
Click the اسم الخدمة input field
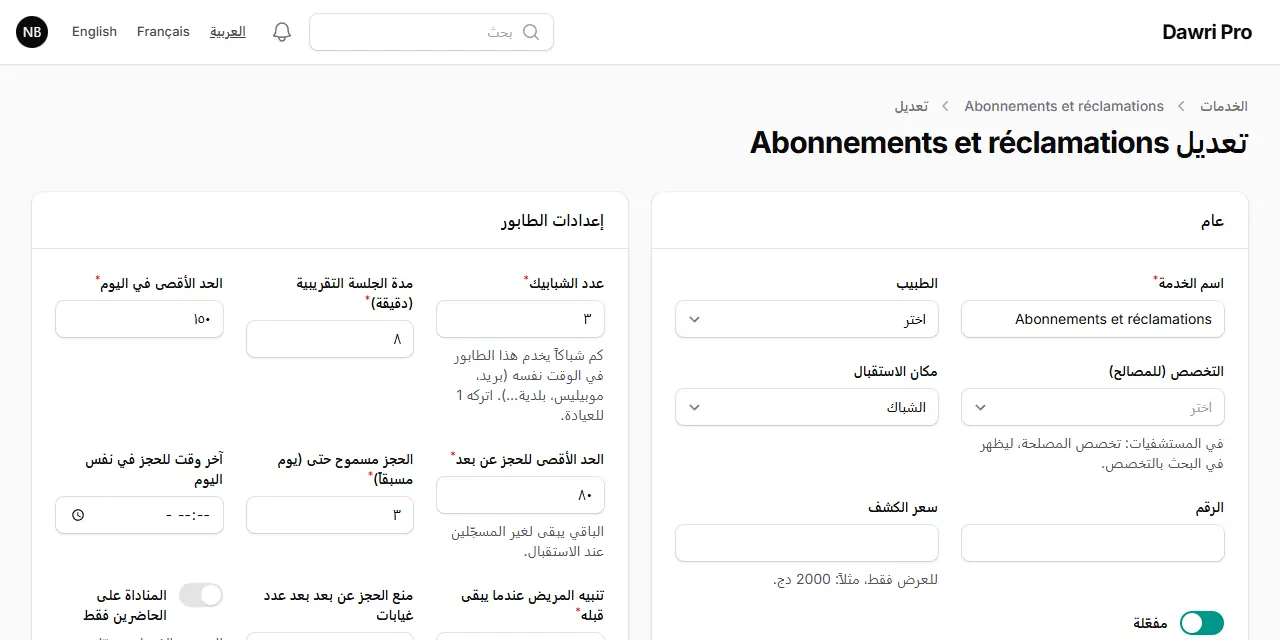coord(1093,319)
